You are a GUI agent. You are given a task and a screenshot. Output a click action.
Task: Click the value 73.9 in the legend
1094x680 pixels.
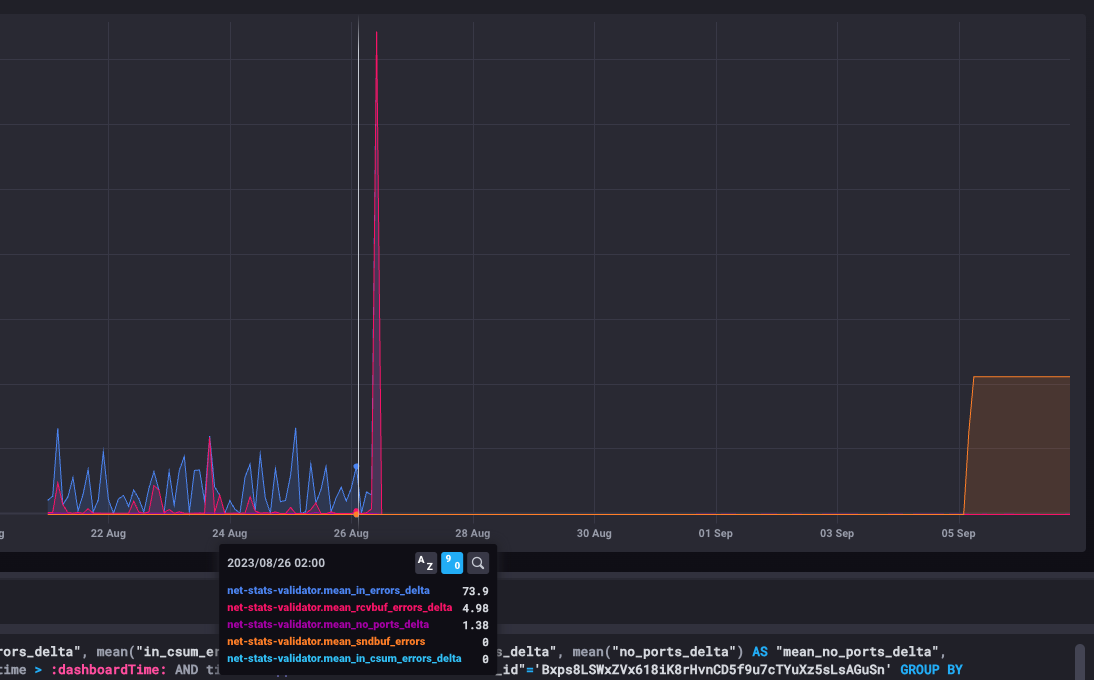[x=477, y=591]
